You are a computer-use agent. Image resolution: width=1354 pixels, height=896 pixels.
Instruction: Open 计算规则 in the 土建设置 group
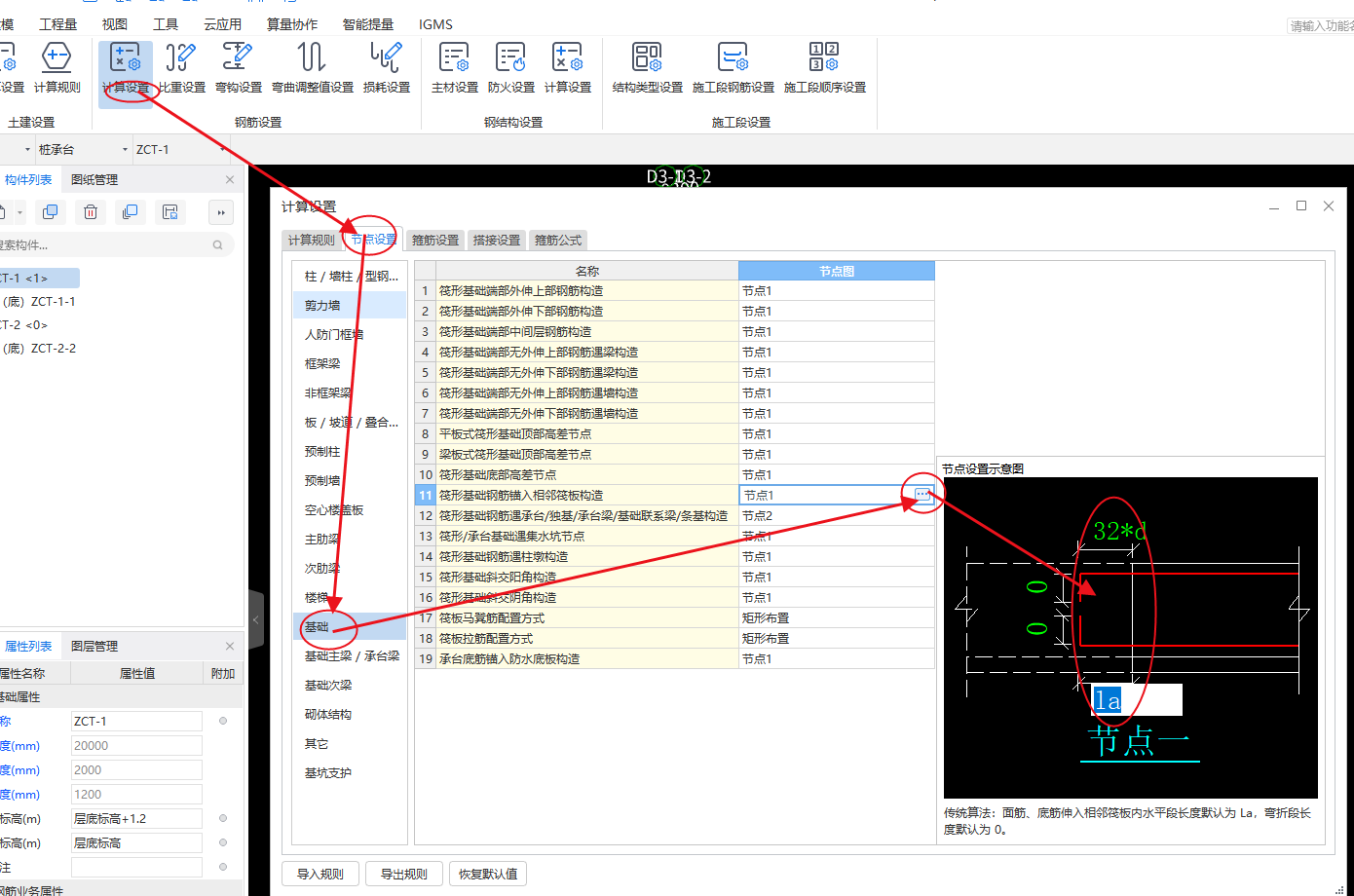point(56,68)
